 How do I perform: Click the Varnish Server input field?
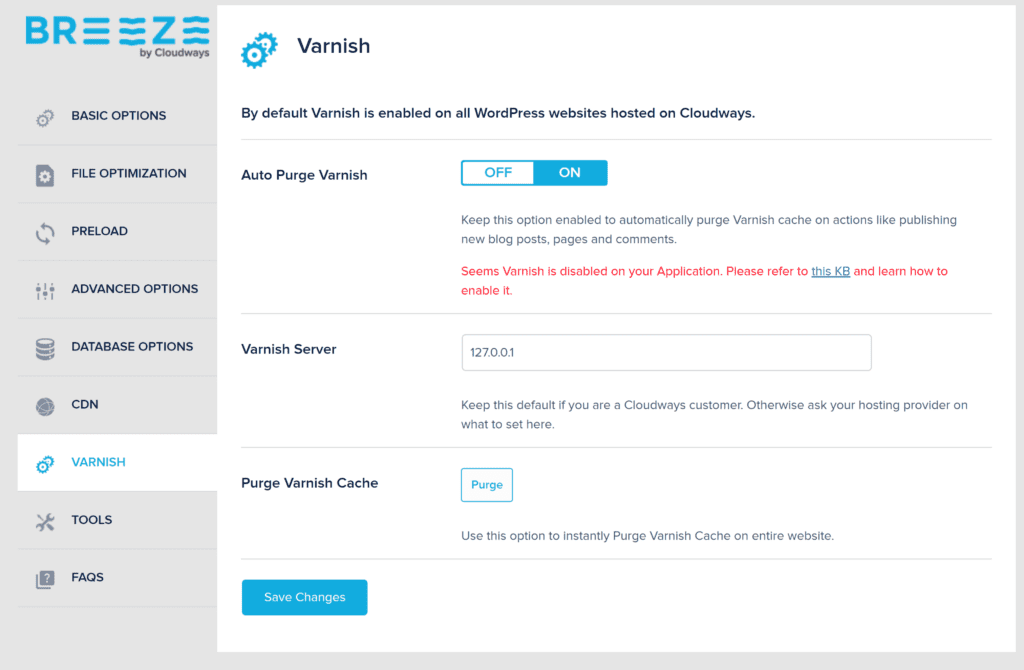(666, 353)
